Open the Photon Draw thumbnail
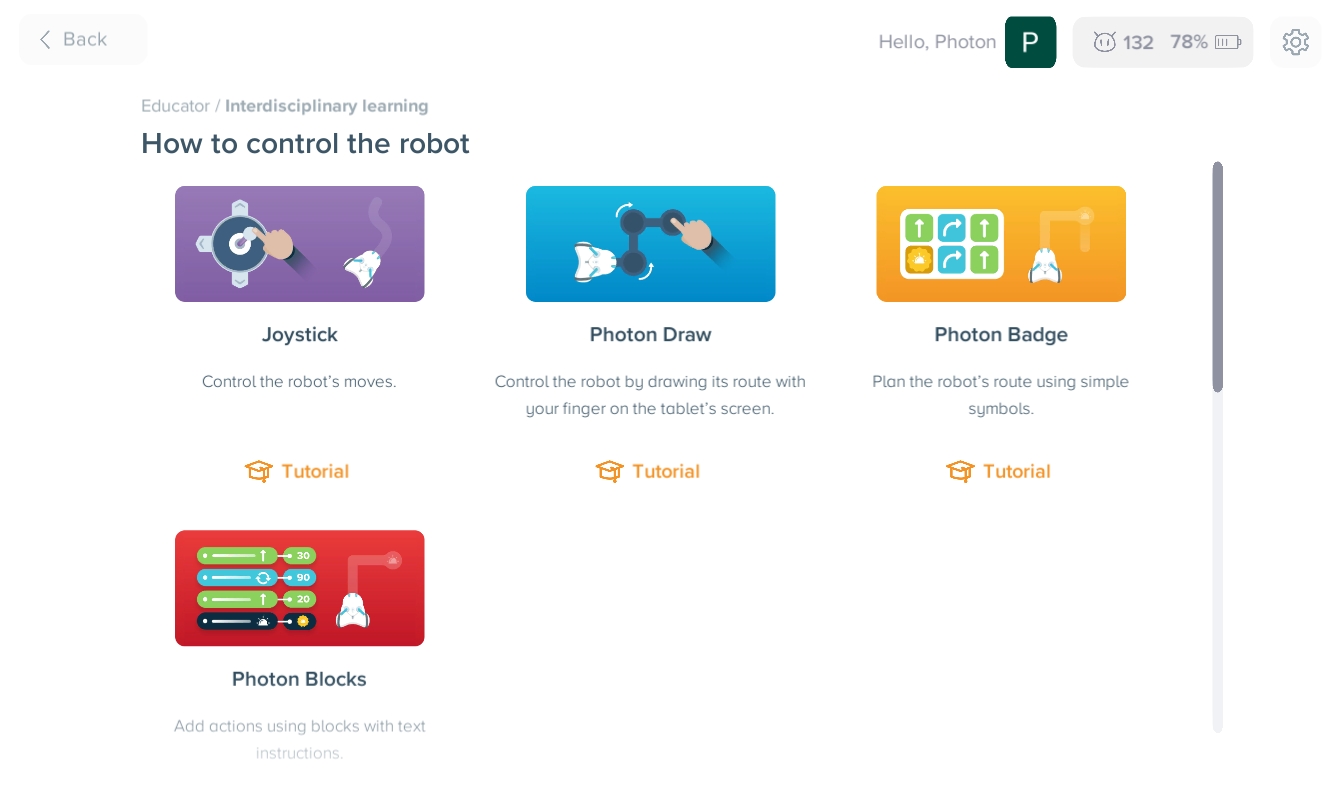1340x800 pixels. [x=650, y=244]
